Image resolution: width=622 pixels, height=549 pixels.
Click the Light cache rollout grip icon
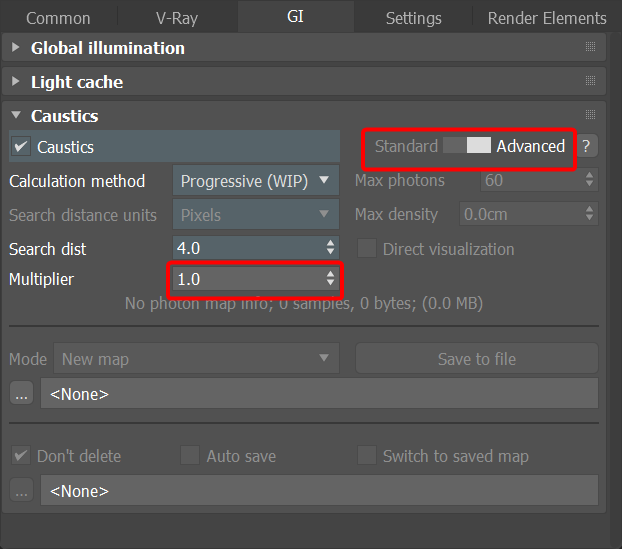point(590,82)
